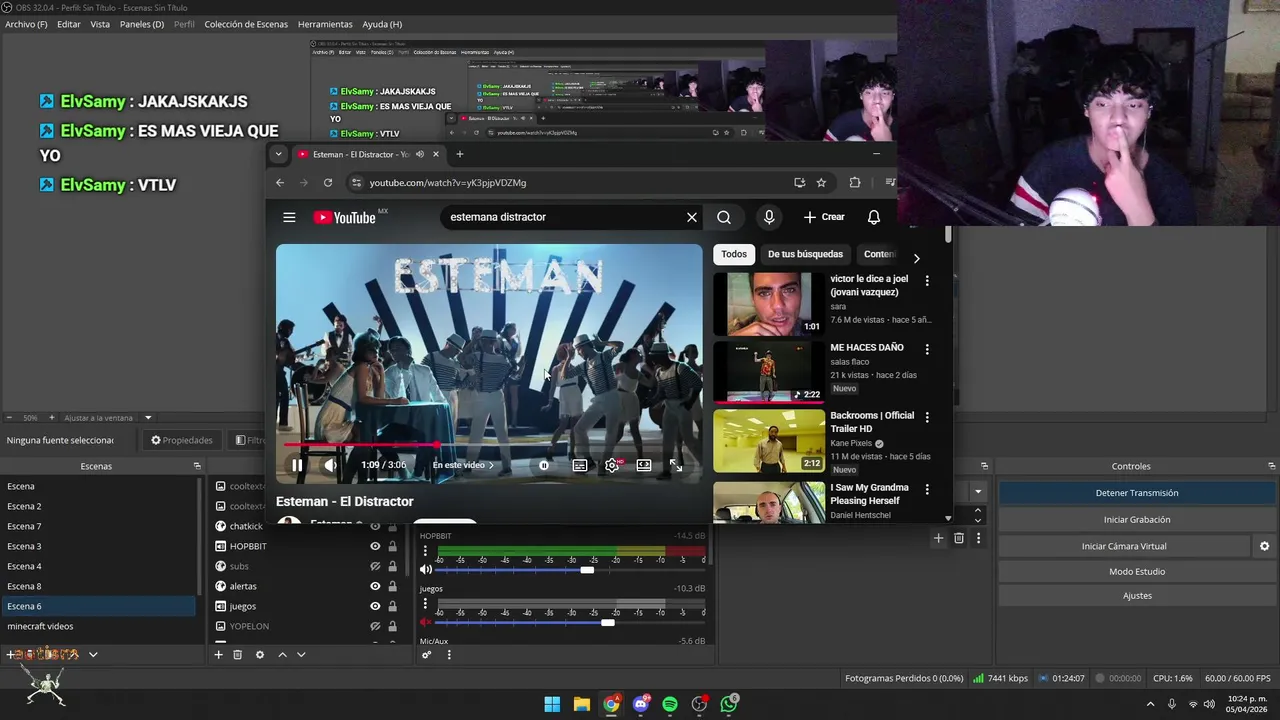The image size is (1280, 720).
Task: Bookmark this page with star icon
Action: click(821, 183)
